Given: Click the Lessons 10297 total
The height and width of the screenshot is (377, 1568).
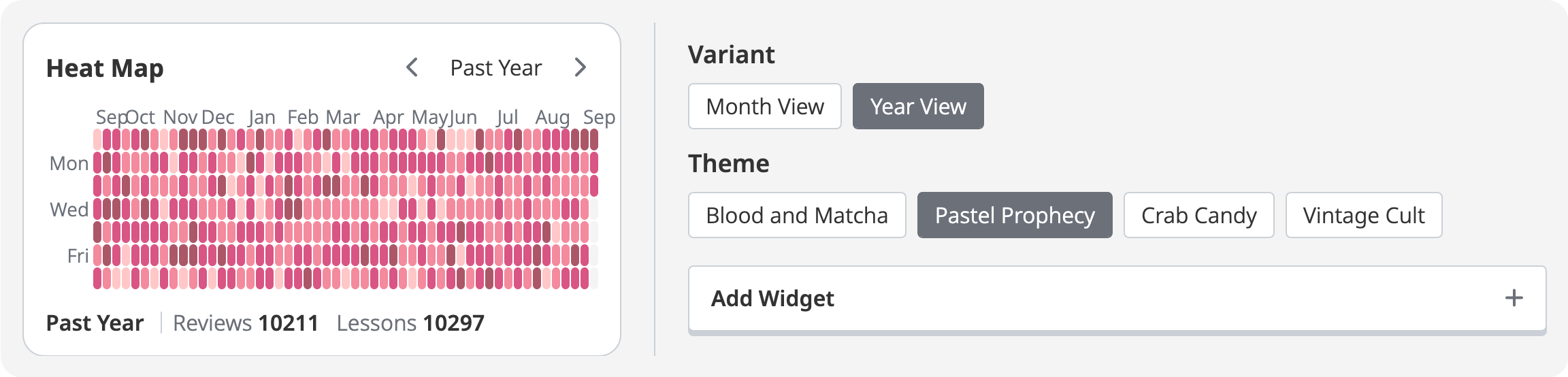Looking at the screenshot, I should click(x=410, y=323).
